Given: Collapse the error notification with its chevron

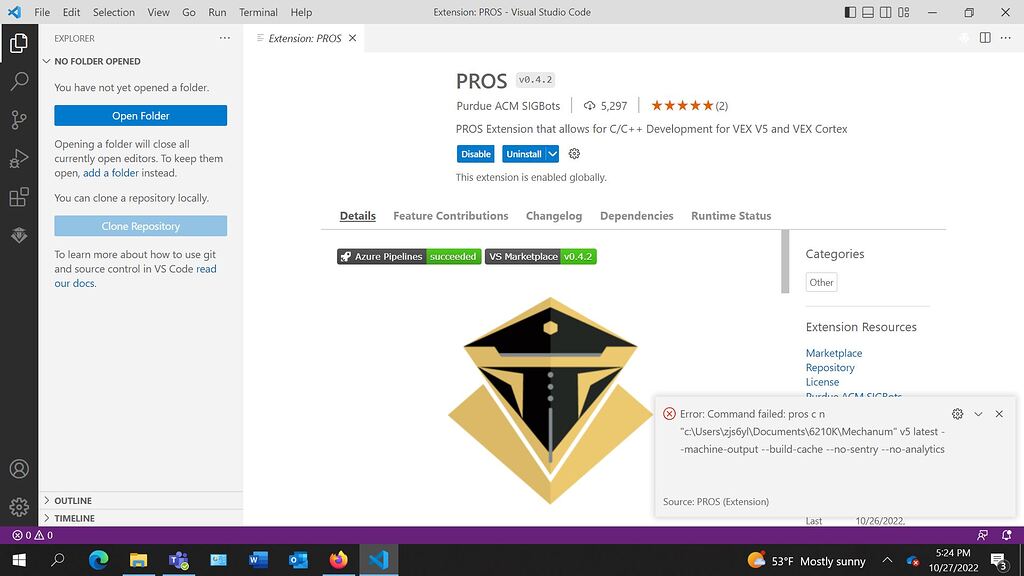Looking at the screenshot, I should pyautogui.click(x=978, y=413).
